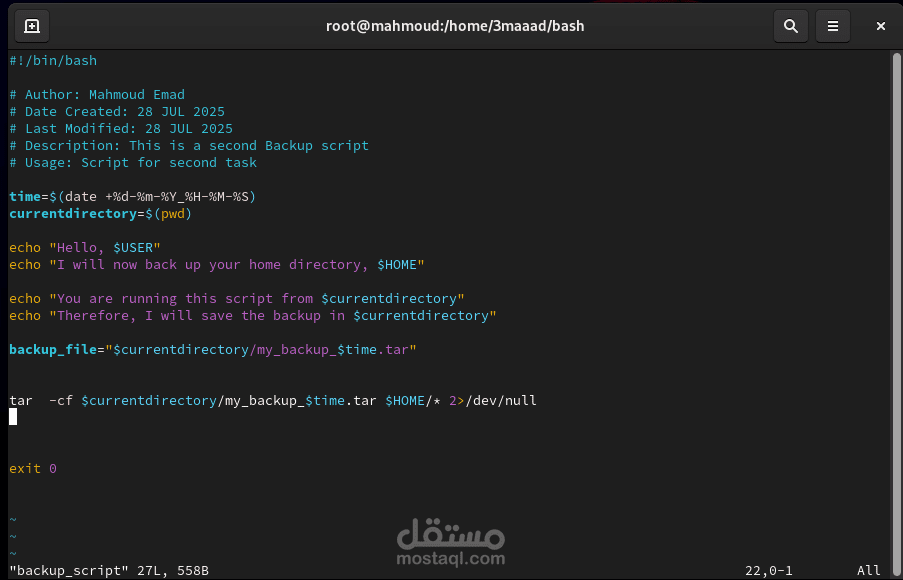Click the blinking cursor block
The height and width of the screenshot is (580, 903).
click(13, 417)
